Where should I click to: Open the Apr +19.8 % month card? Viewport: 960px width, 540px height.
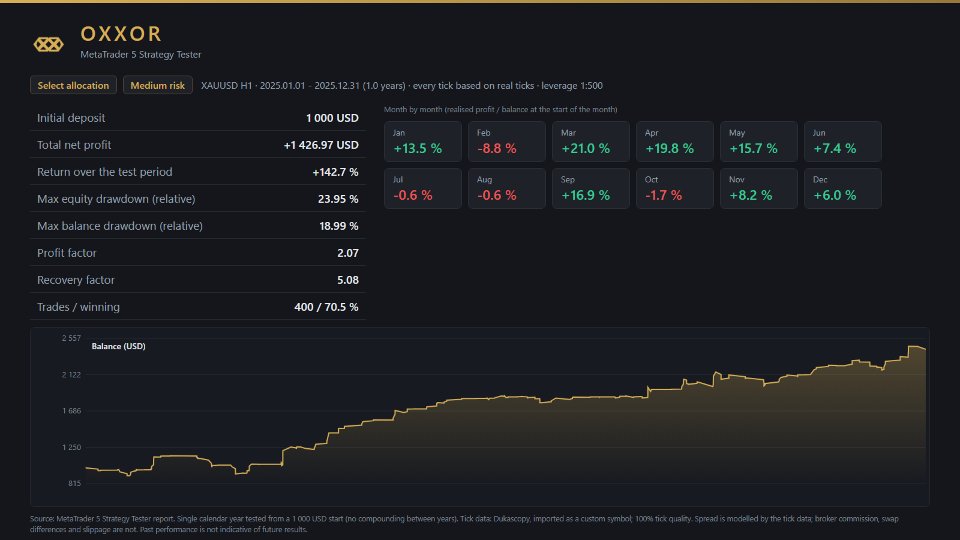click(675, 141)
